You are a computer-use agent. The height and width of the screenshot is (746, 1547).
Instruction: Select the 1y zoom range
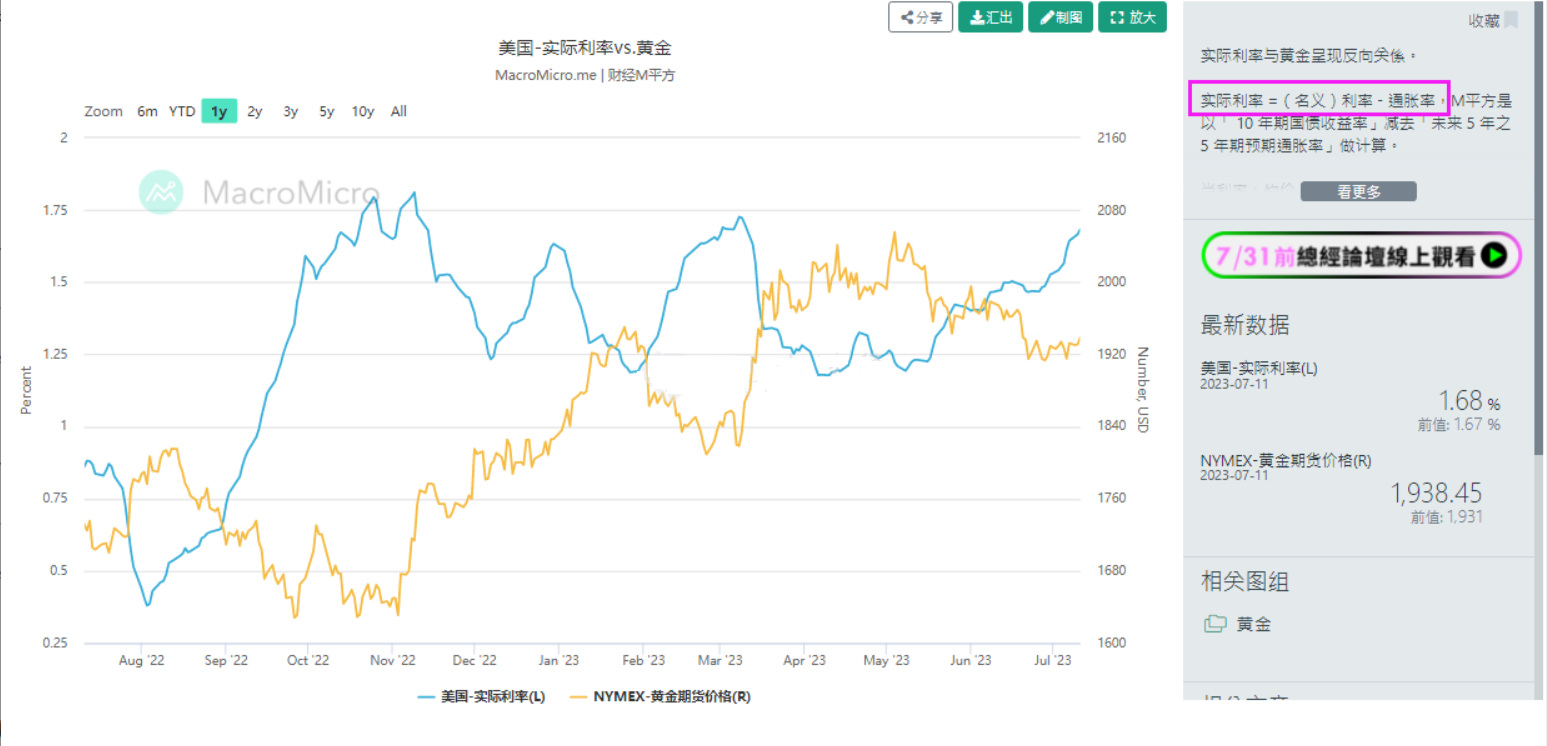click(x=219, y=111)
